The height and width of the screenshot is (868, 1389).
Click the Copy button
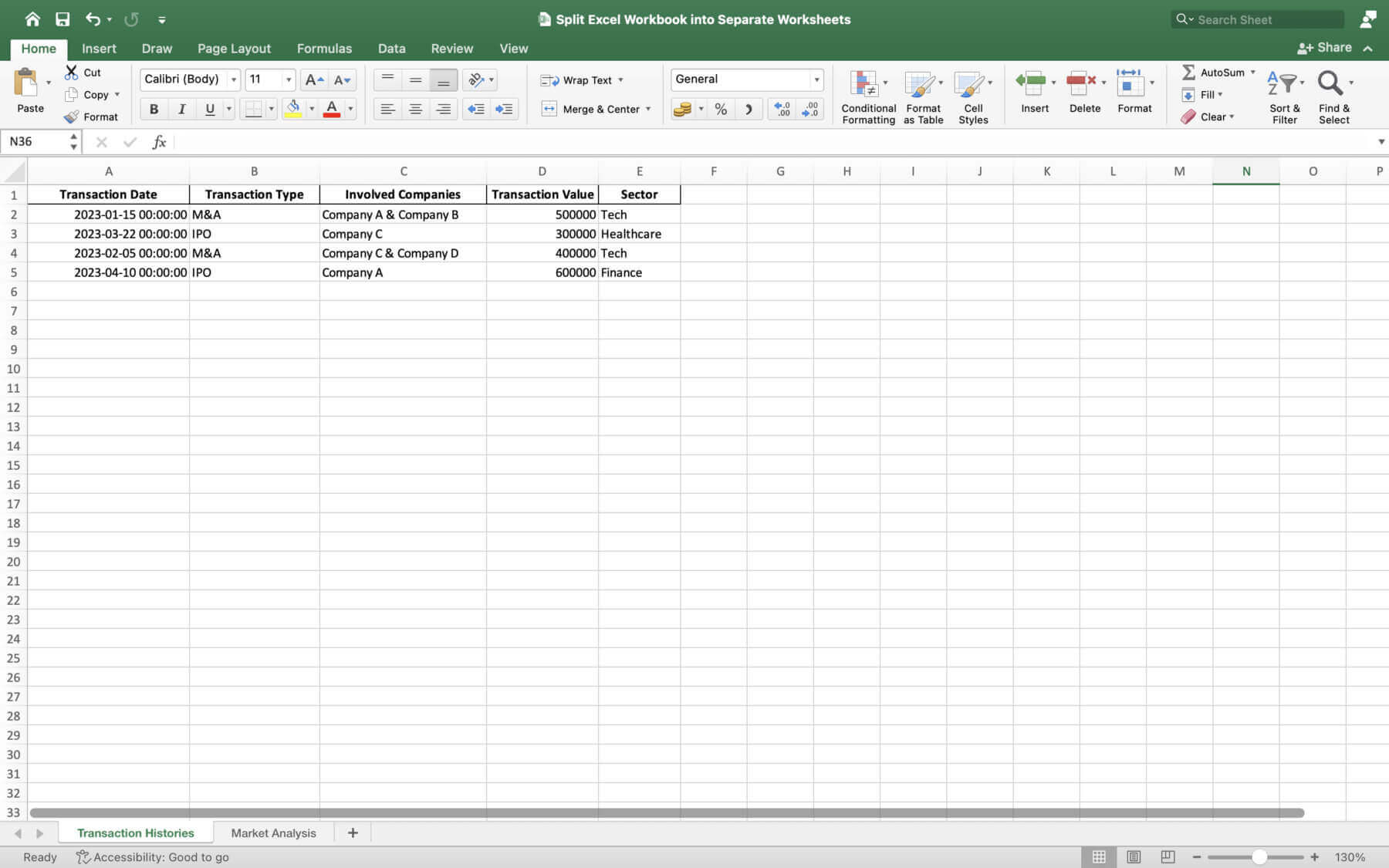pos(88,94)
